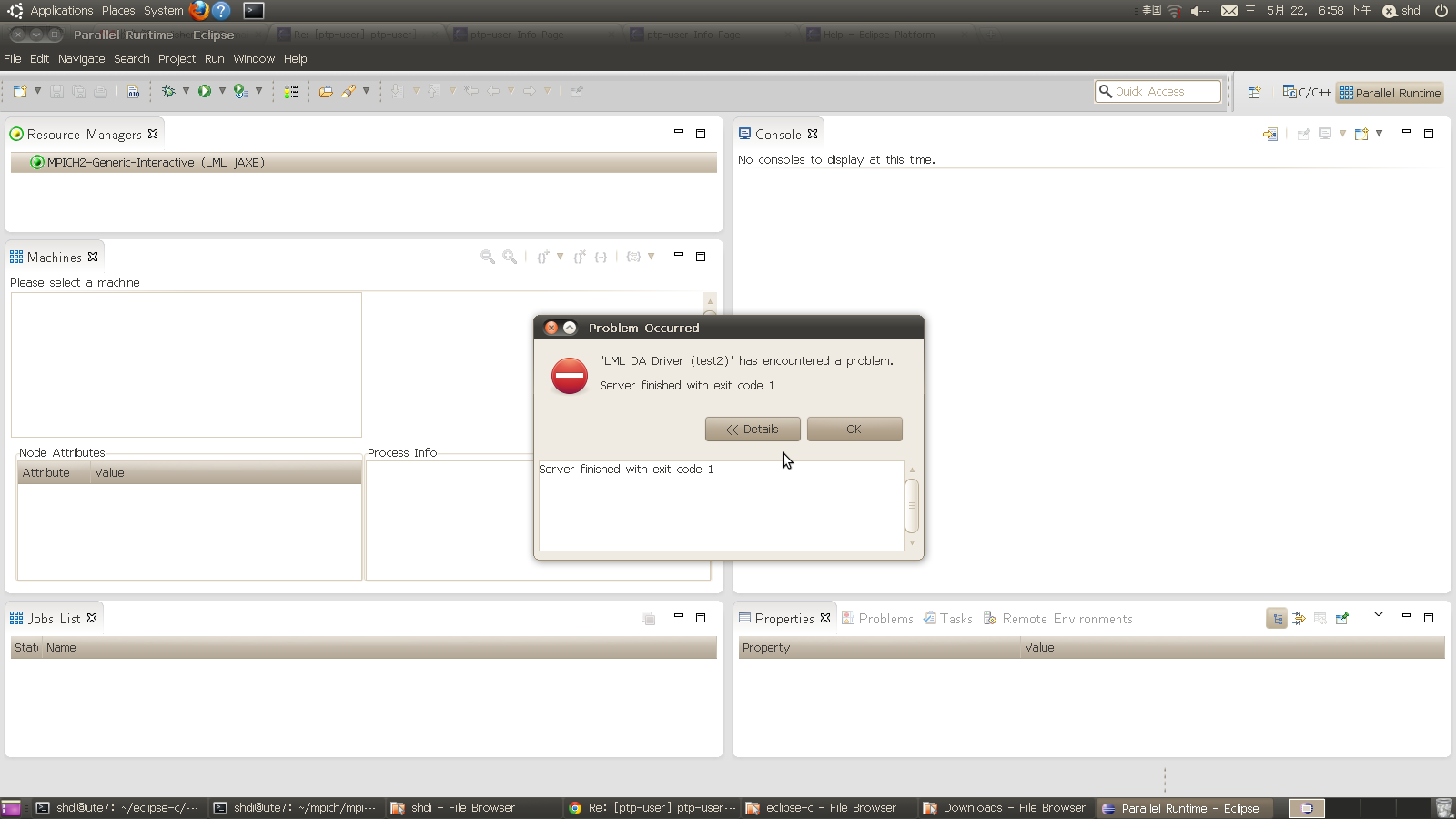Image resolution: width=1456 pixels, height=819 pixels.
Task: Open the terminal launcher in top panel
Action: [x=254, y=11]
